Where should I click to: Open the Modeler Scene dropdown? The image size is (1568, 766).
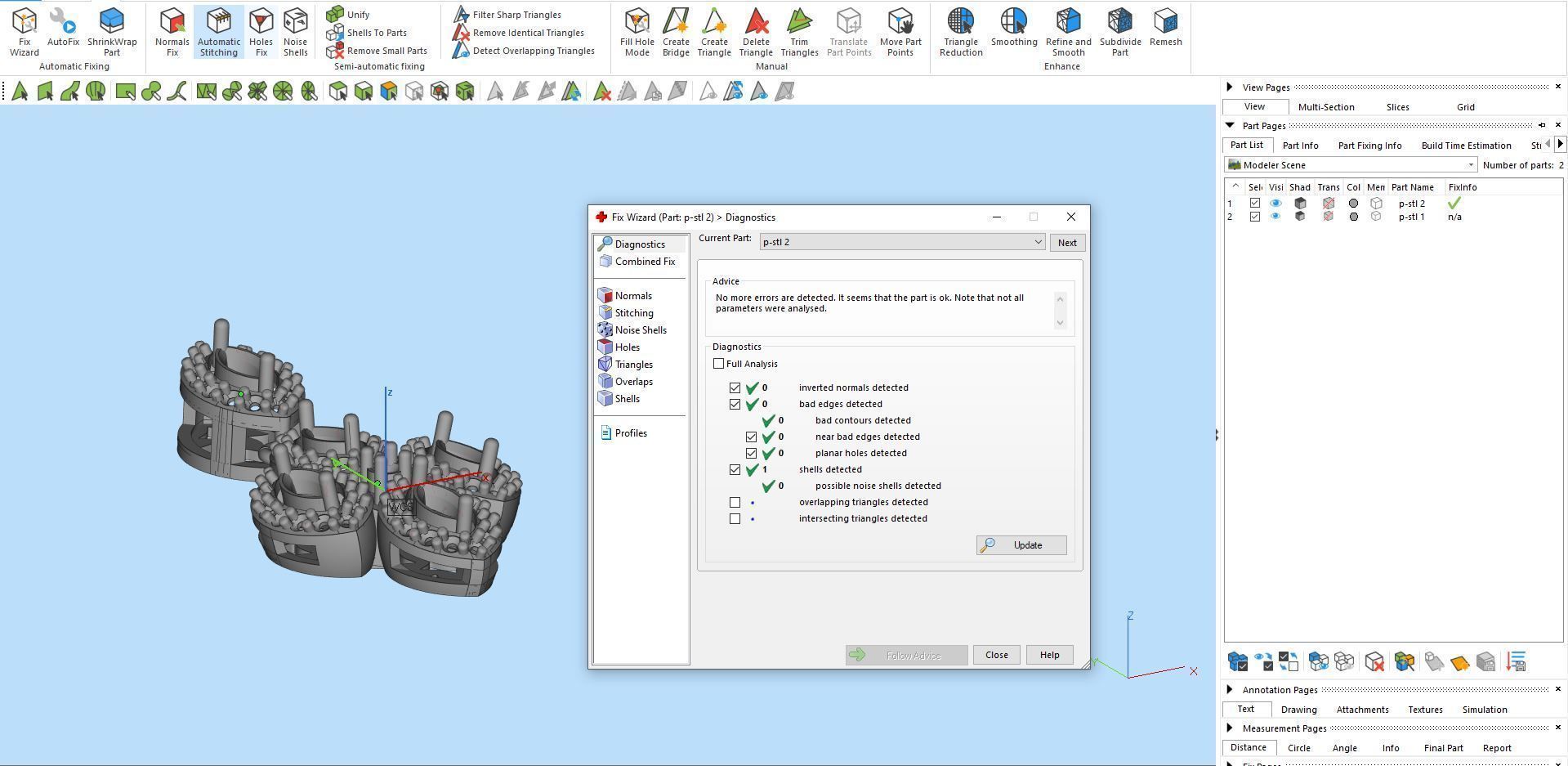(x=1351, y=165)
